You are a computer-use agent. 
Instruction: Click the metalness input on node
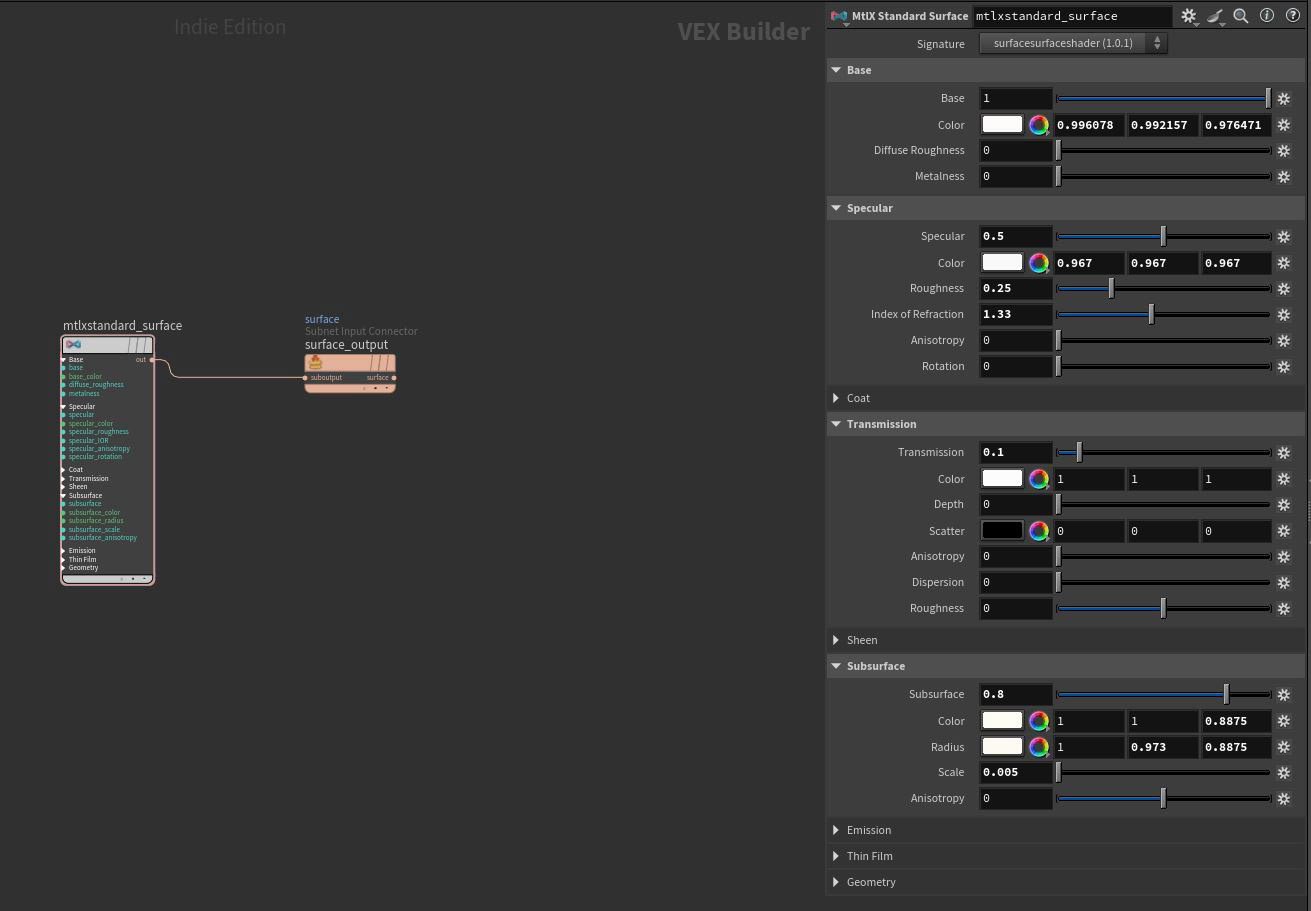(x=82, y=394)
